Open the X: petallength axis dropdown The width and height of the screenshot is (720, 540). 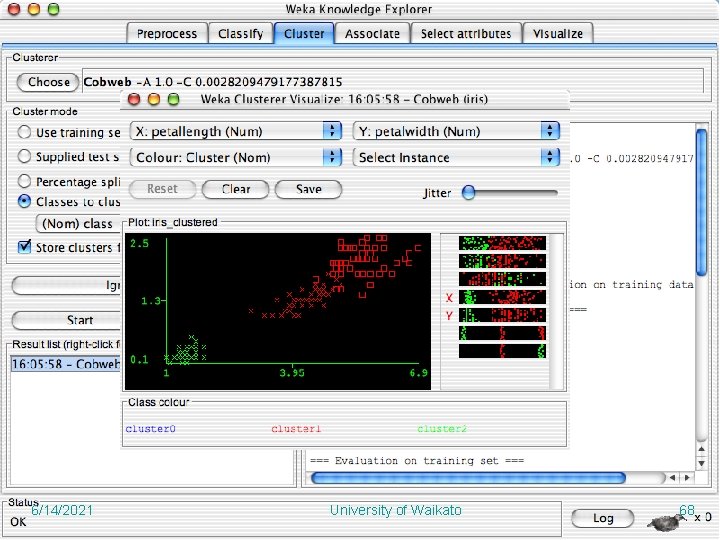[236, 131]
